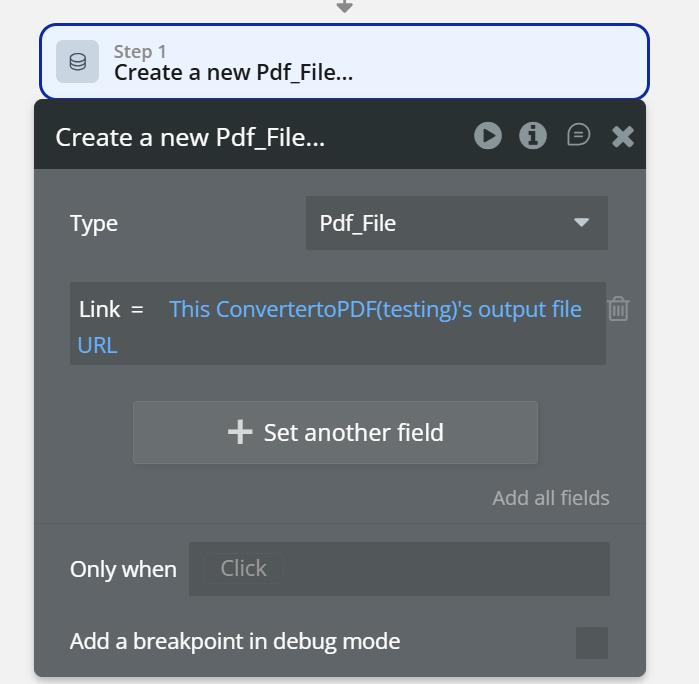Click the Link field name label
The height and width of the screenshot is (684, 699).
(99, 310)
